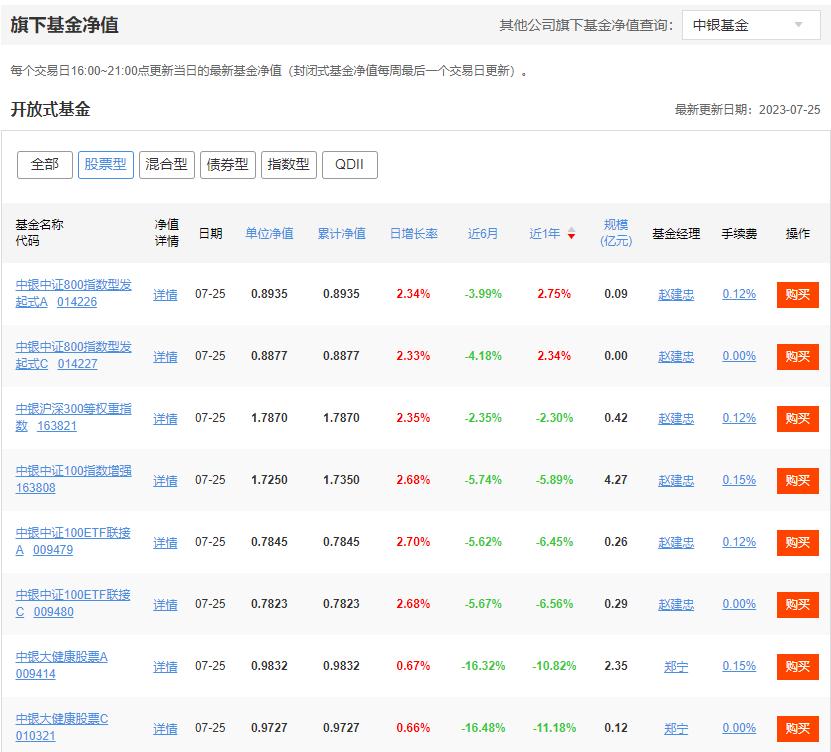Screen dimensions: 831x752
Task: Switch to the 混合型 fund tab
Action: (x=166, y=164)
